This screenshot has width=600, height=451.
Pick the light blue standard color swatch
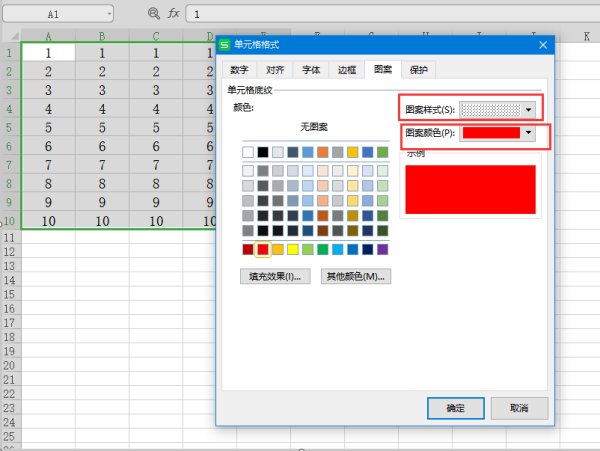[338, 249]
